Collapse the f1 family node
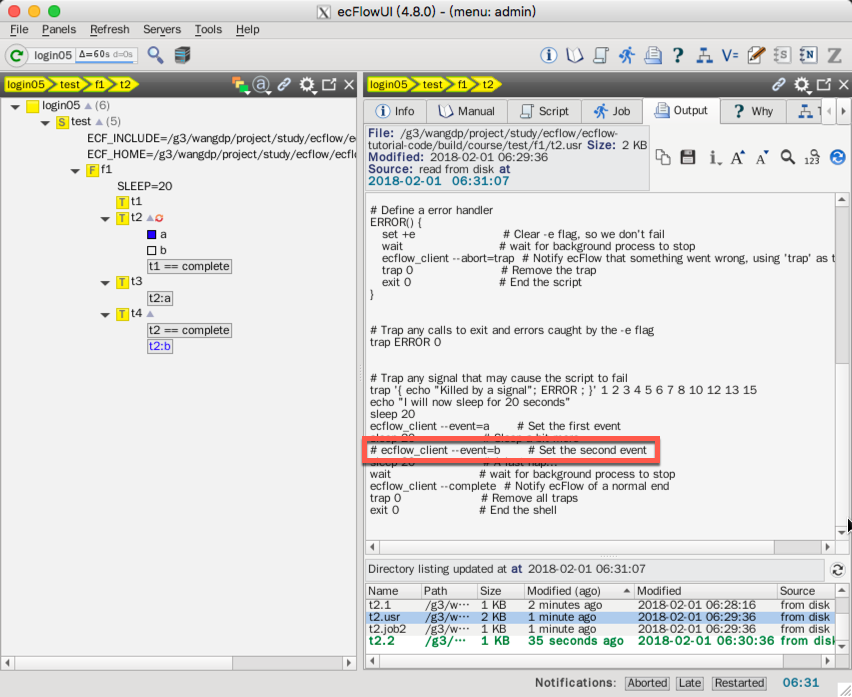Viewport: 852px width, 697px height. coord(75,171)
